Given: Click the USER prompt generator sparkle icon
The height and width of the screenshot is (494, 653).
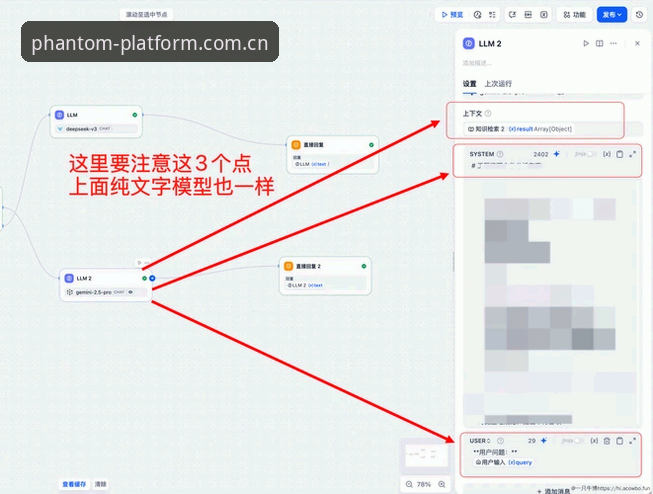Looking at the screenshot, I should (544, 441).
